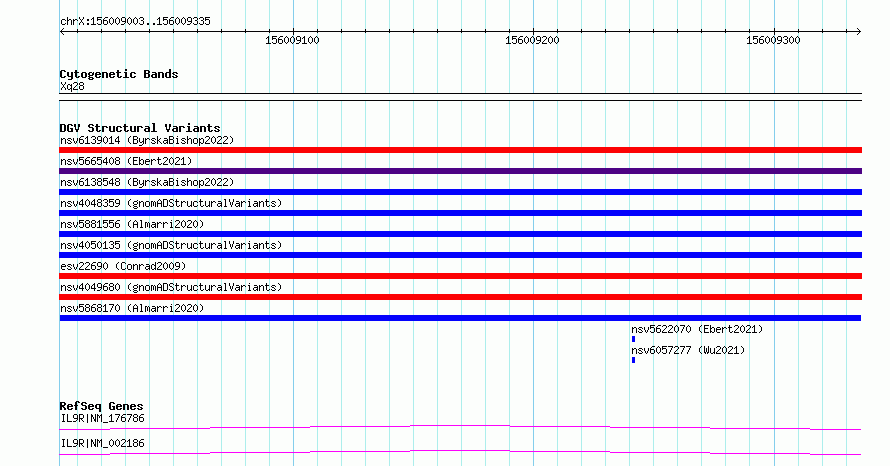Open the nsv5622070 (Ebert2021) label
This screenshot has height=466, width=890.
coord(697,329)
